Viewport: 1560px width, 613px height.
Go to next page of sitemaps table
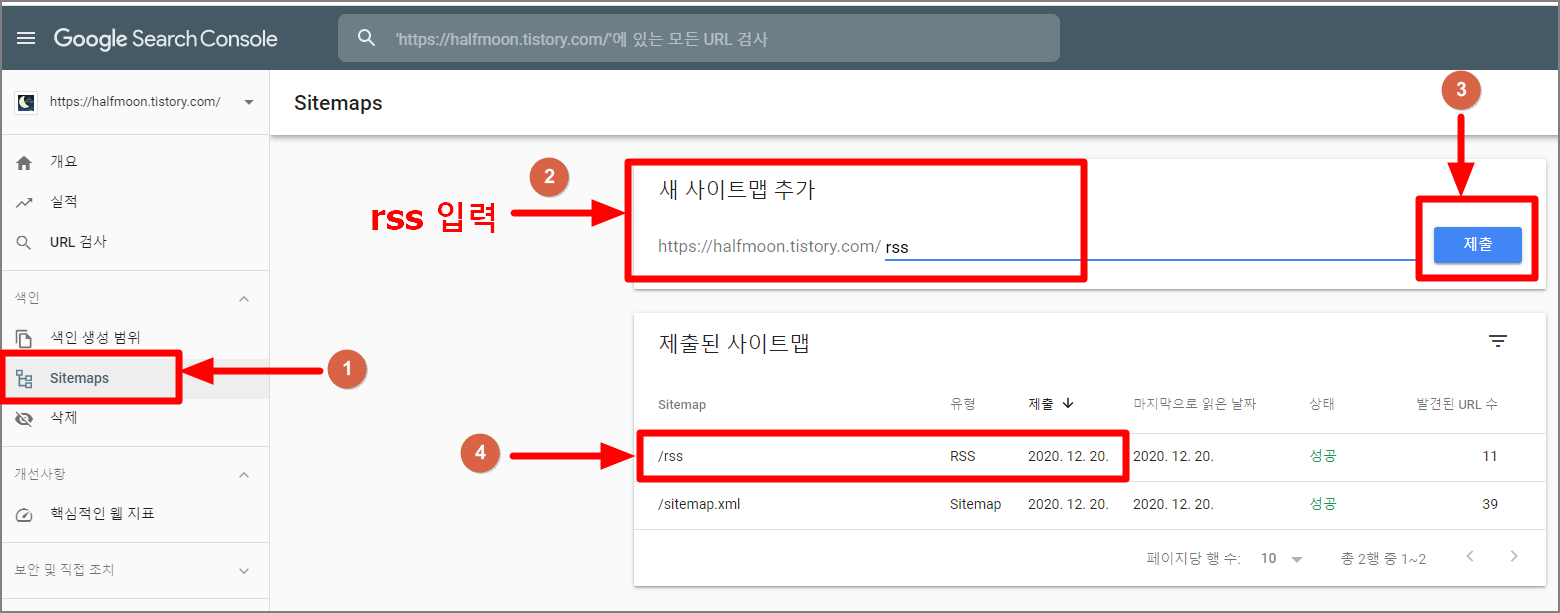(1514, 556)
